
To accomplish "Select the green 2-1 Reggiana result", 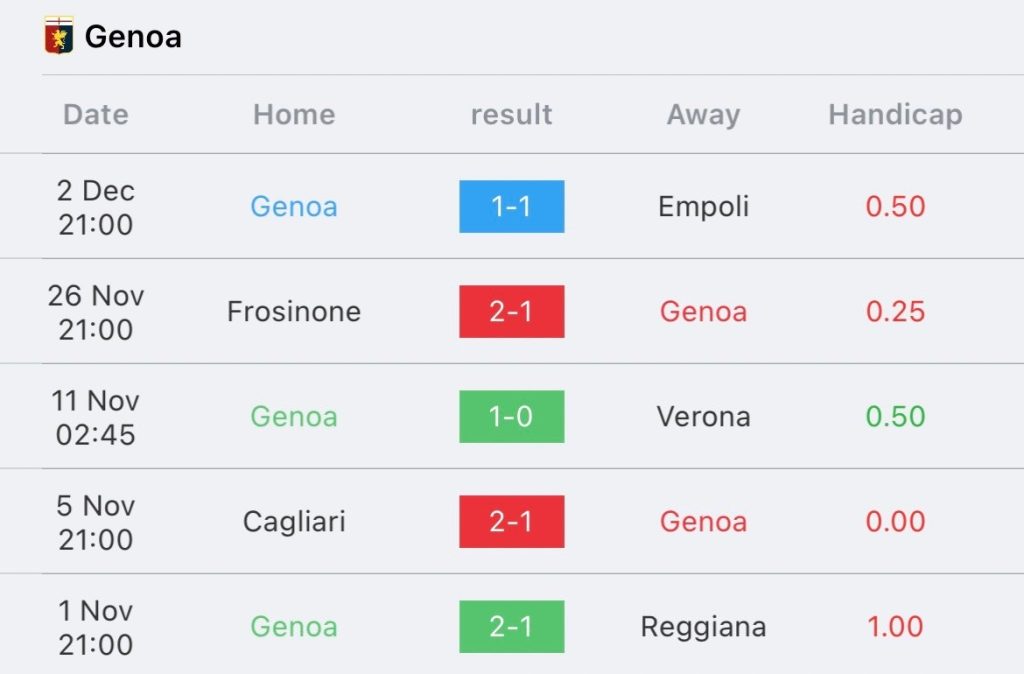I will point(511,626).
